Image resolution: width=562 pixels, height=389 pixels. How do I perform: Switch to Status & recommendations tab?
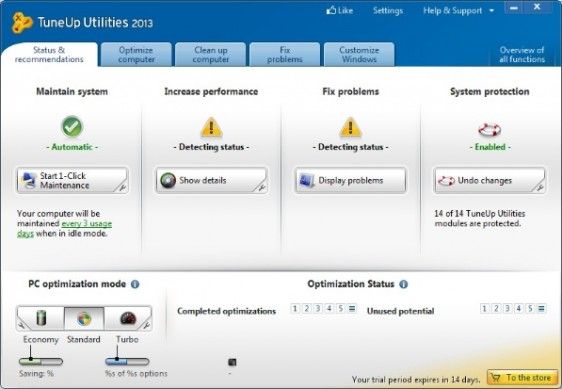(49, 54)
